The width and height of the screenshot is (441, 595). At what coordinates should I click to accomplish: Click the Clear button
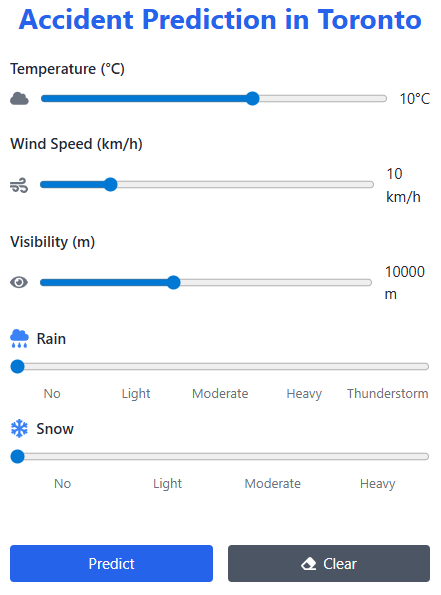tap(329, 564)
